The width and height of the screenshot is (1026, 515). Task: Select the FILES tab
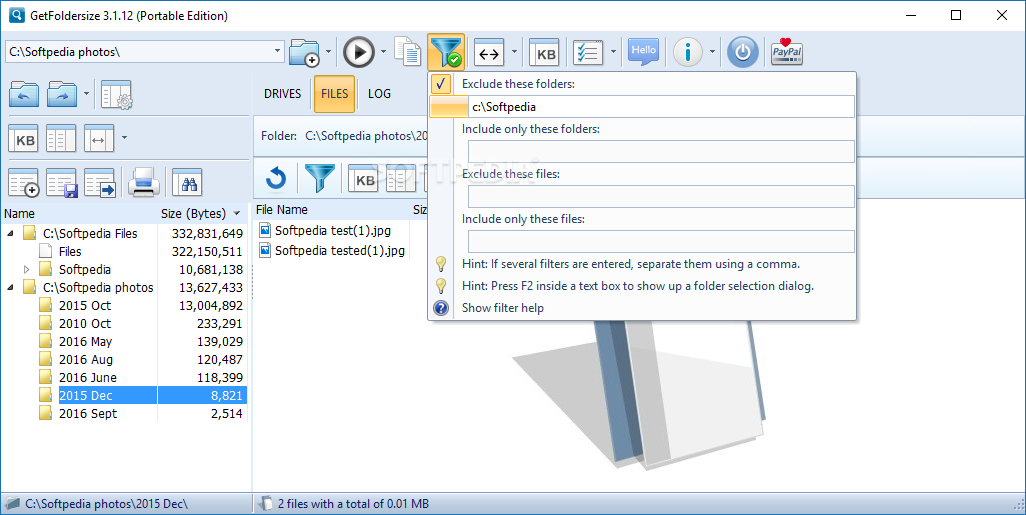click(334, 94)
